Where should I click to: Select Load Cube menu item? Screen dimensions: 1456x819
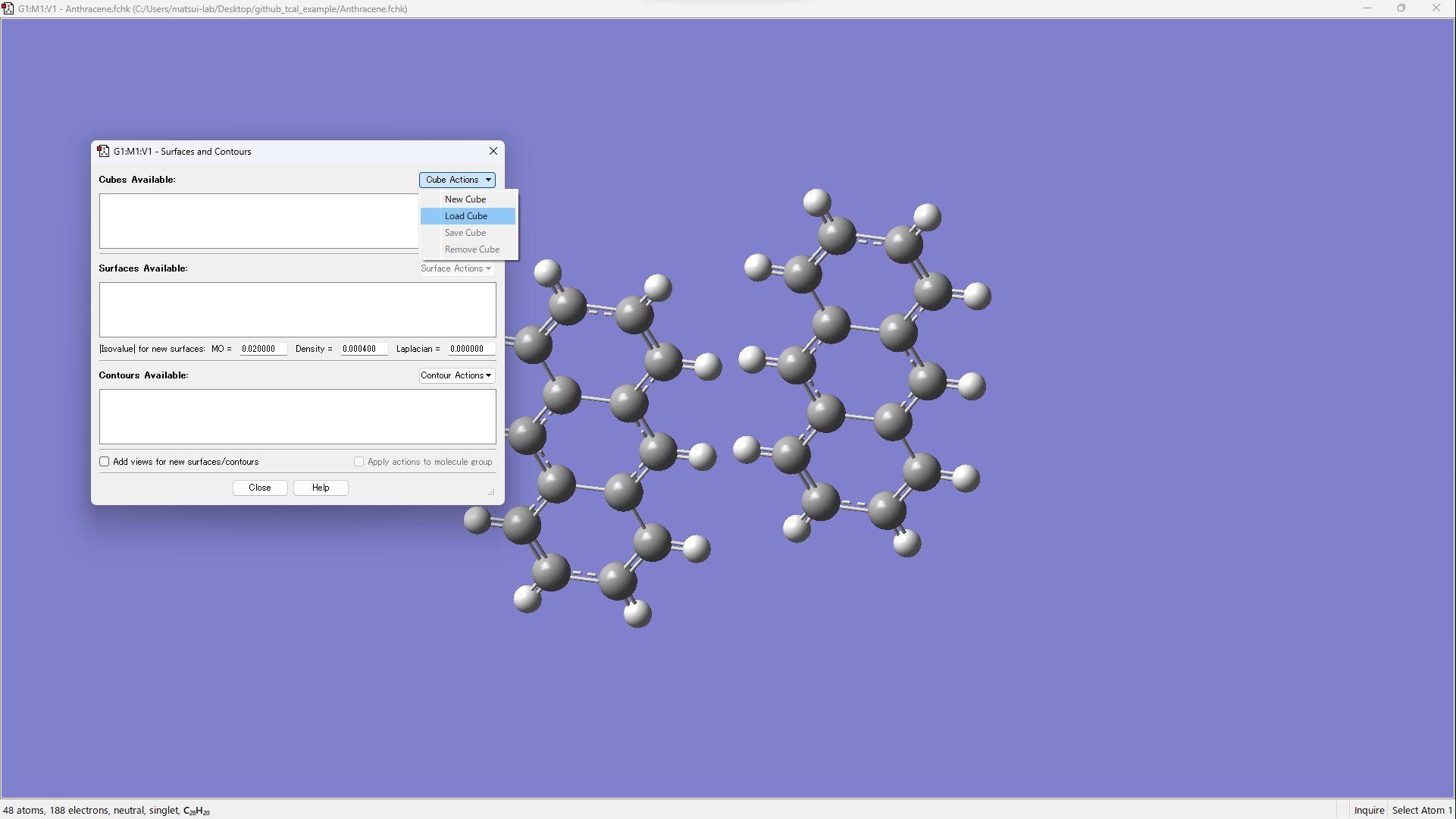point(466,216)
